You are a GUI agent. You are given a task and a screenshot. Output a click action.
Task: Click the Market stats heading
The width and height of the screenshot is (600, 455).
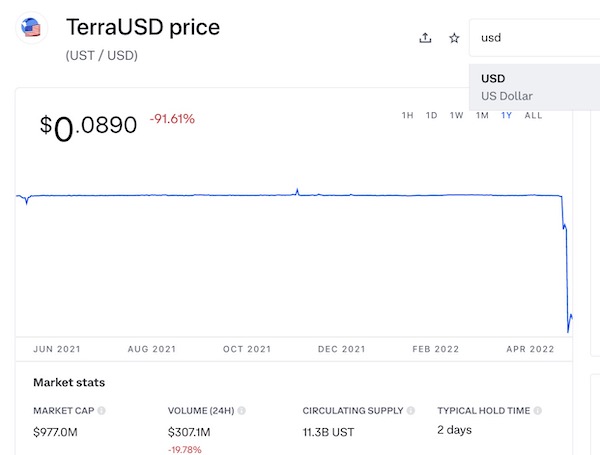(69, 382)
